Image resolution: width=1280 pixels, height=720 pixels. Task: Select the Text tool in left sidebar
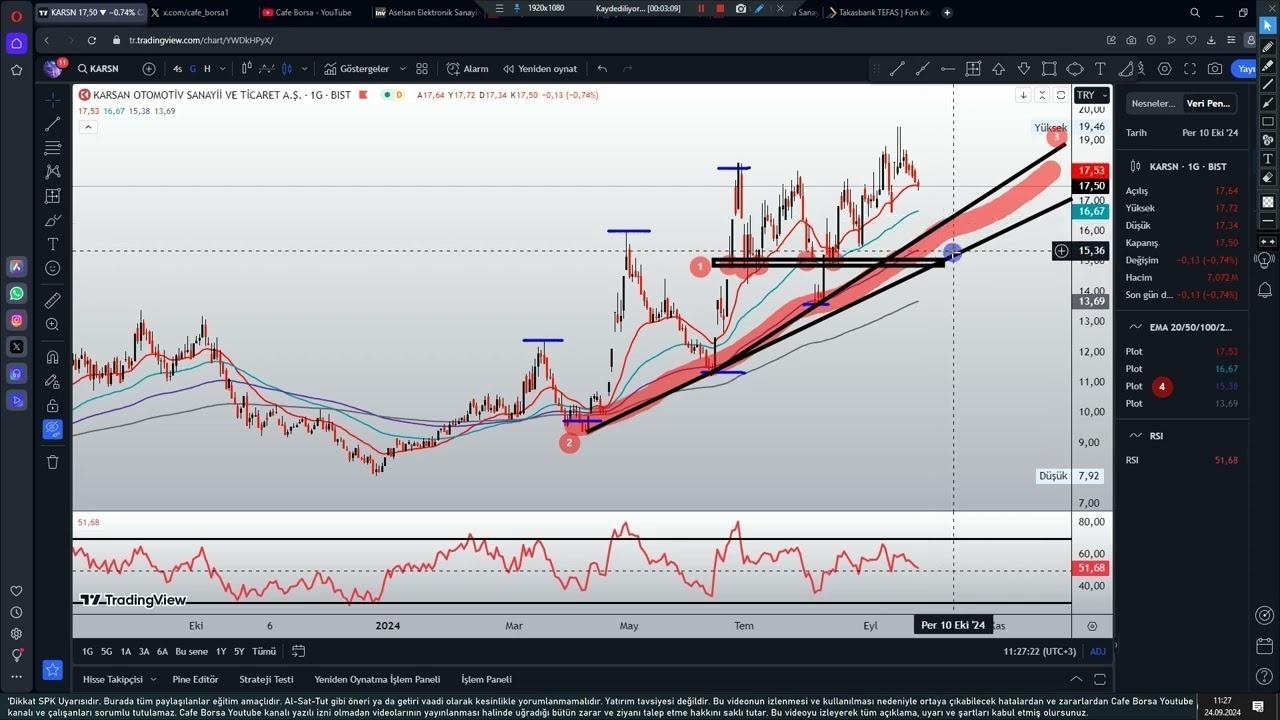(x=52, y=244)
